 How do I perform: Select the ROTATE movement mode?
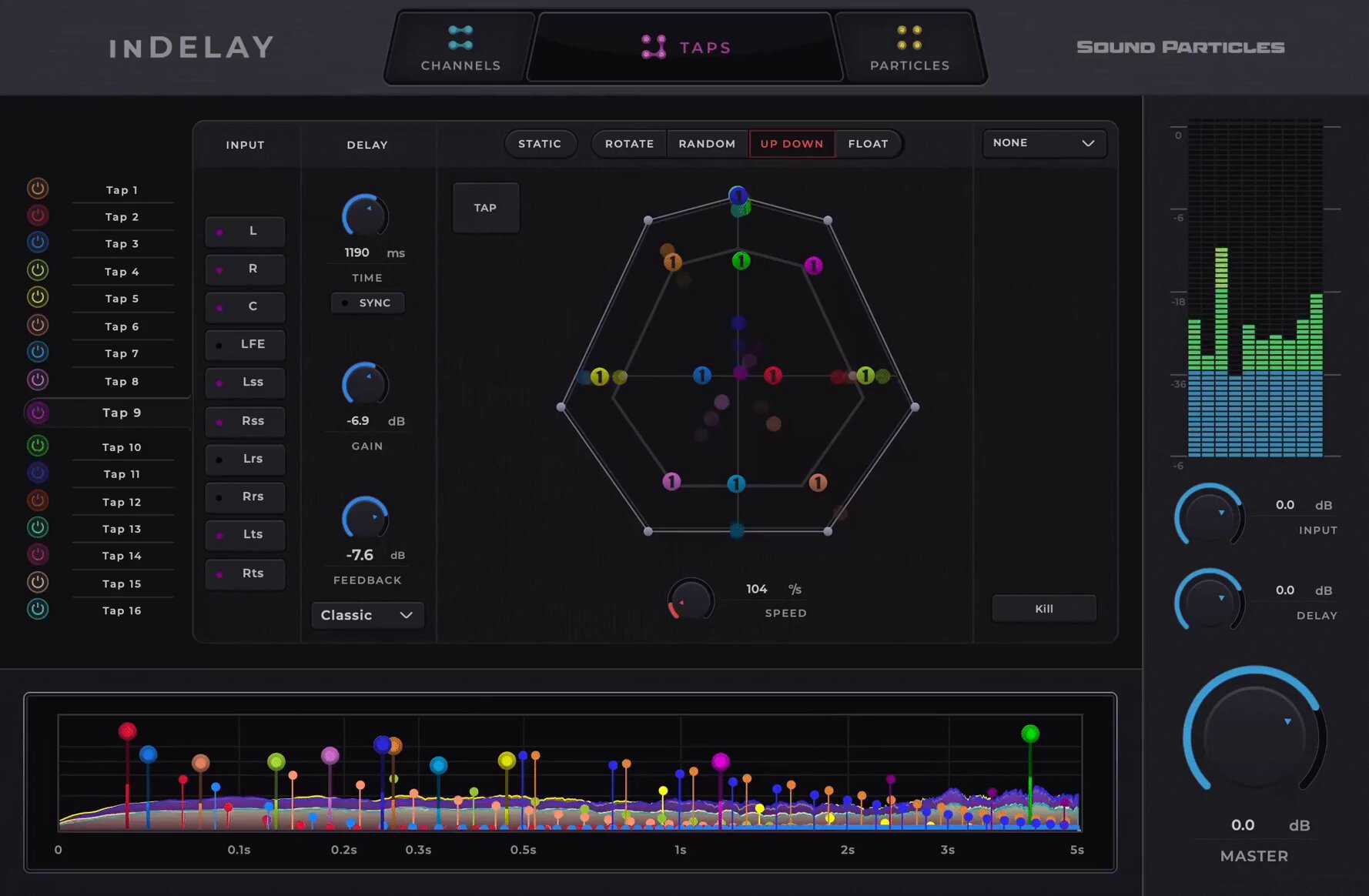coord(629,144)
